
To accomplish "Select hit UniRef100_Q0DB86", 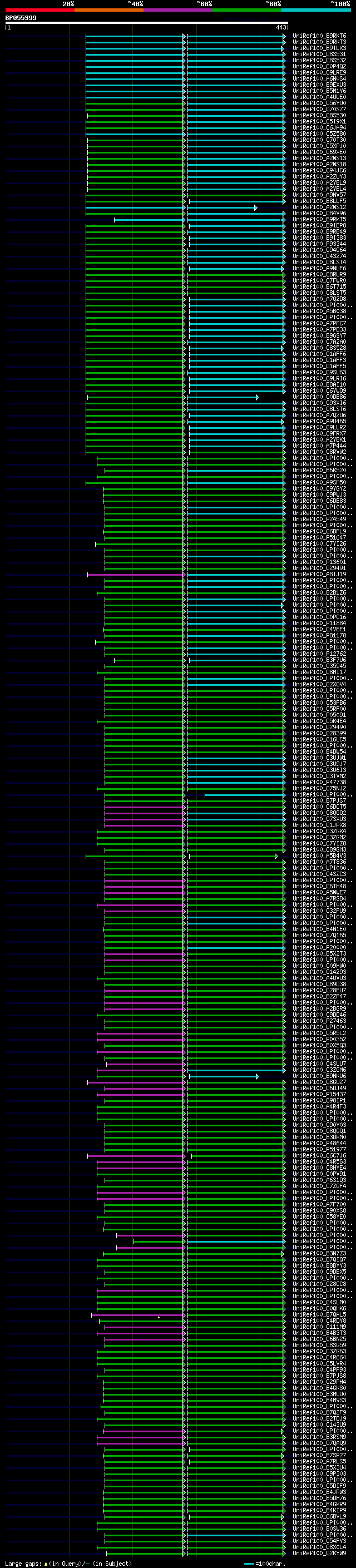I will tap(319, 397).
